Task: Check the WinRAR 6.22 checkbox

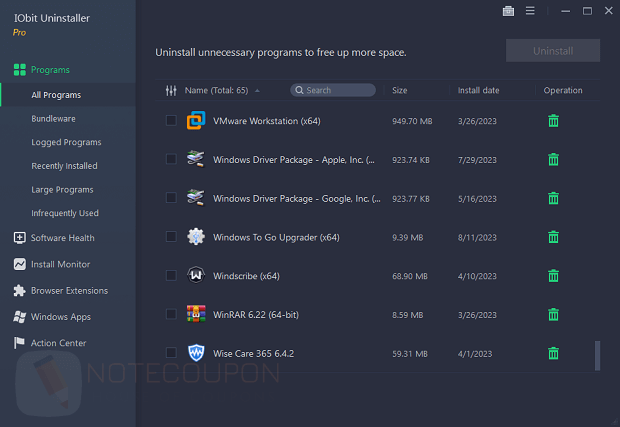Action: point(171,314)
